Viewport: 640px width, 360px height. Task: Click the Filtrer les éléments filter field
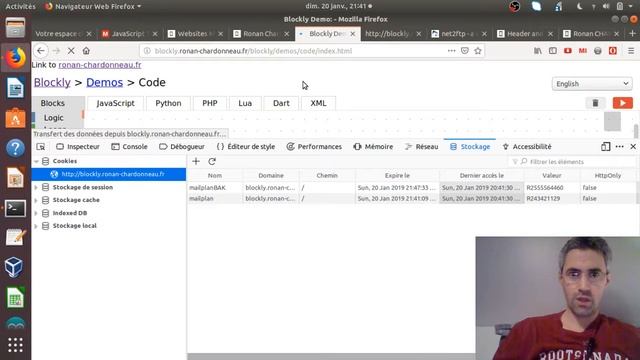tap(572, 162)
